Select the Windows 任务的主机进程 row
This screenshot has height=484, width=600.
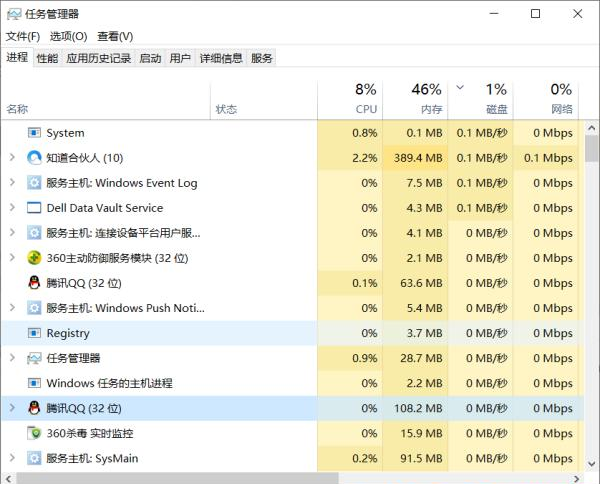[109, 383]
